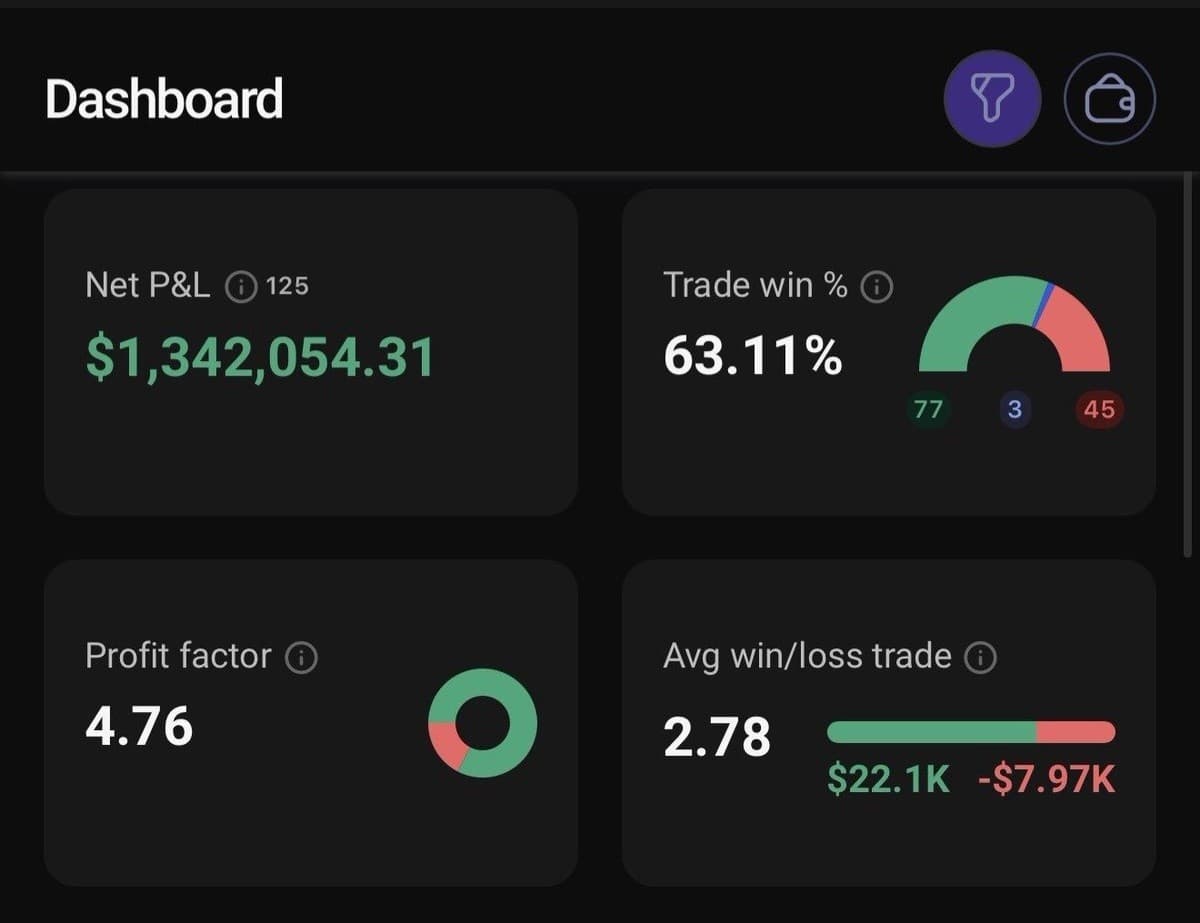1200x923 pixels.
Task: Select the green 77 winning trades badge
Action: click(929, 409)
